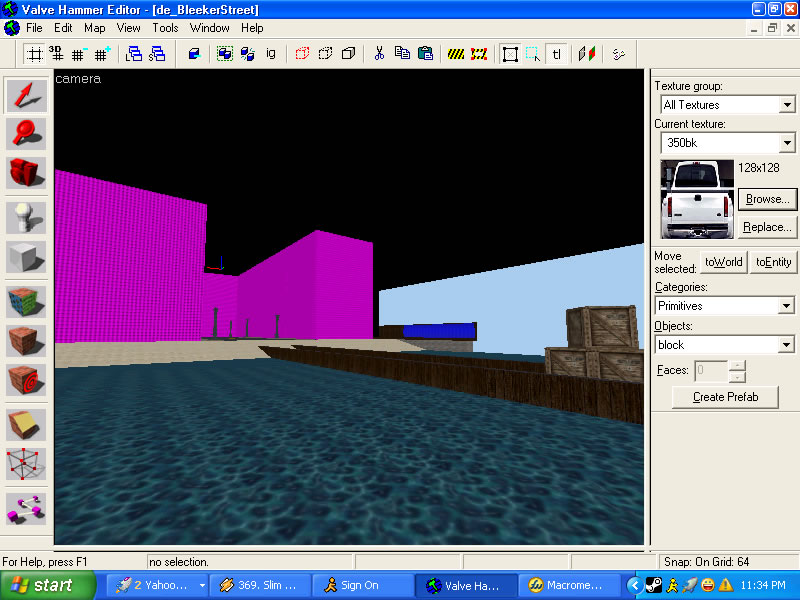Toggle the ignore groups 'ig' button

271,54
